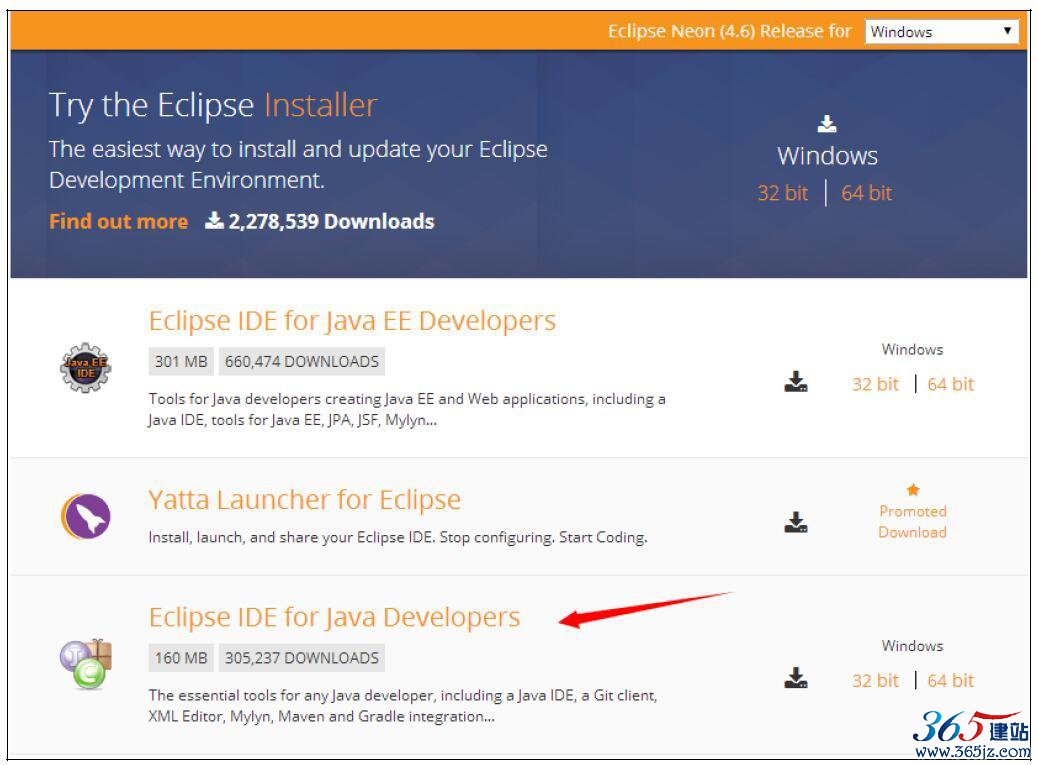Viewport: 1038px width, 765px height.
Task: Get 32 bit Java EE Developers package
Action: 875,384
